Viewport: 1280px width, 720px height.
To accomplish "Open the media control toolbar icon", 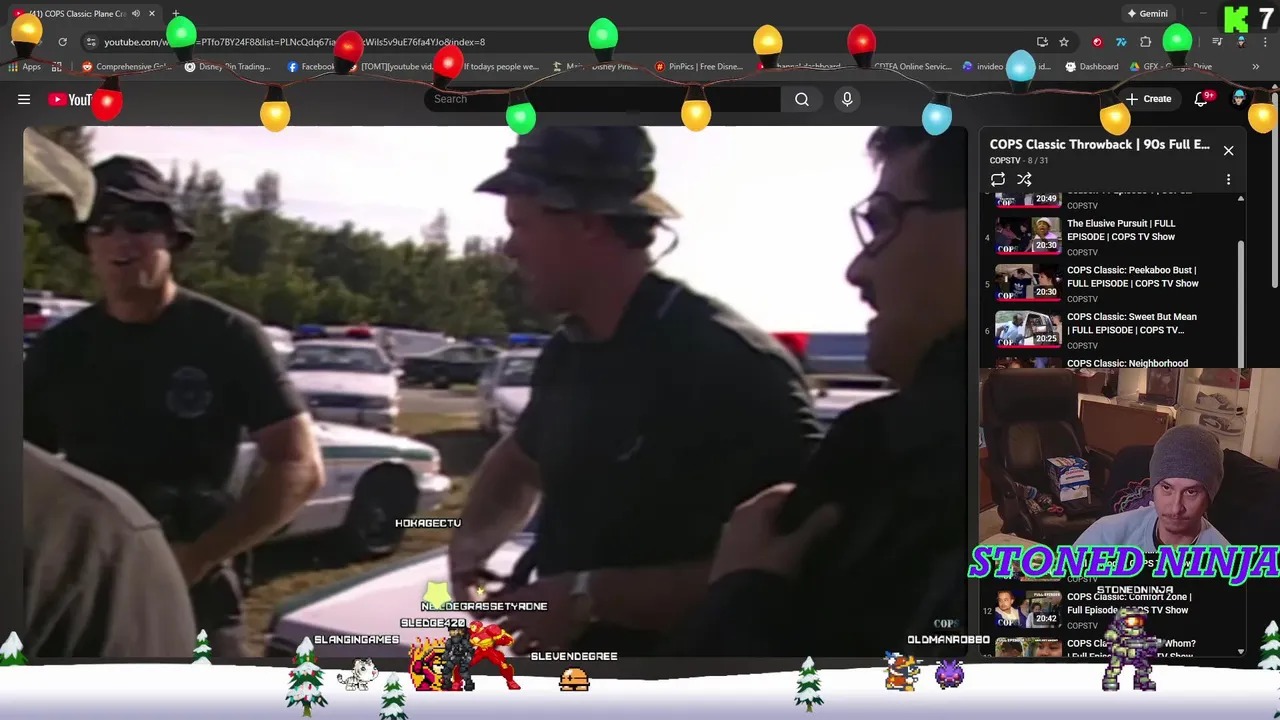I will [1217, 42].
